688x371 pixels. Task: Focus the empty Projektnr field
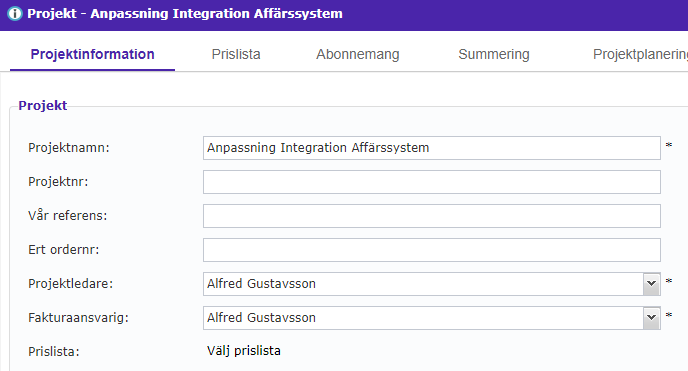pyautogui.click(x=432, y=182)
